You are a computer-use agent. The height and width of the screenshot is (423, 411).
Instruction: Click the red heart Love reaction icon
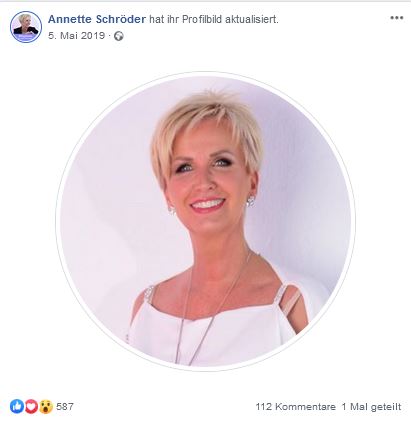tap(31, 406)
